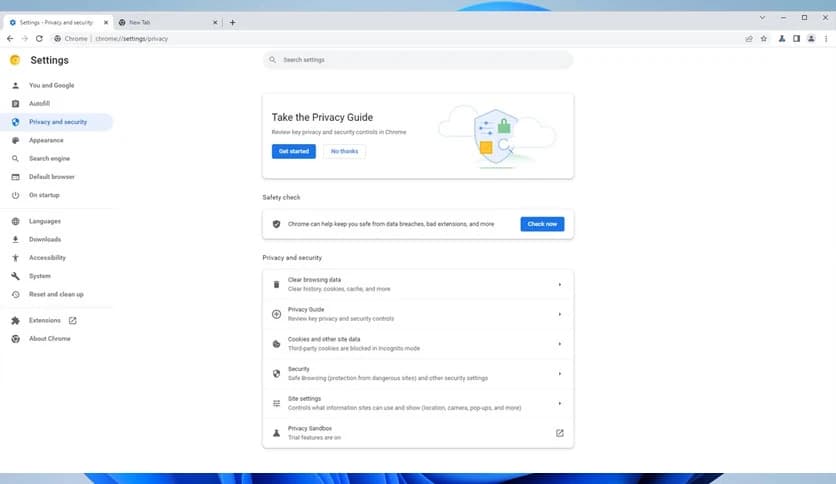Close the New Tab tab

[x=215, y=22]
